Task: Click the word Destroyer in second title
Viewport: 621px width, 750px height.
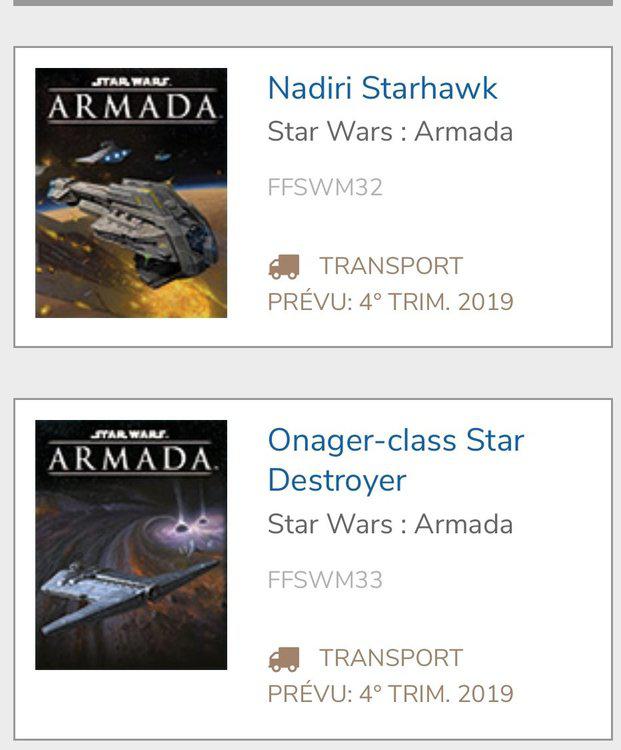Action: pyautogui.click(x=337, y=481)
